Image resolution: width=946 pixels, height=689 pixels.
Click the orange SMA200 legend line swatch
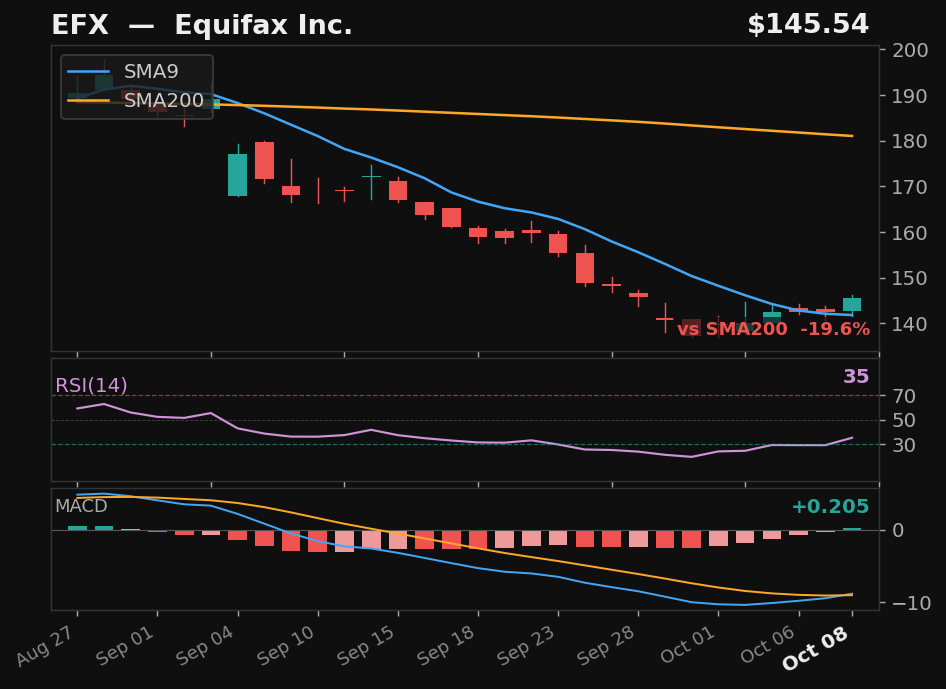click(x=89, y=101)
